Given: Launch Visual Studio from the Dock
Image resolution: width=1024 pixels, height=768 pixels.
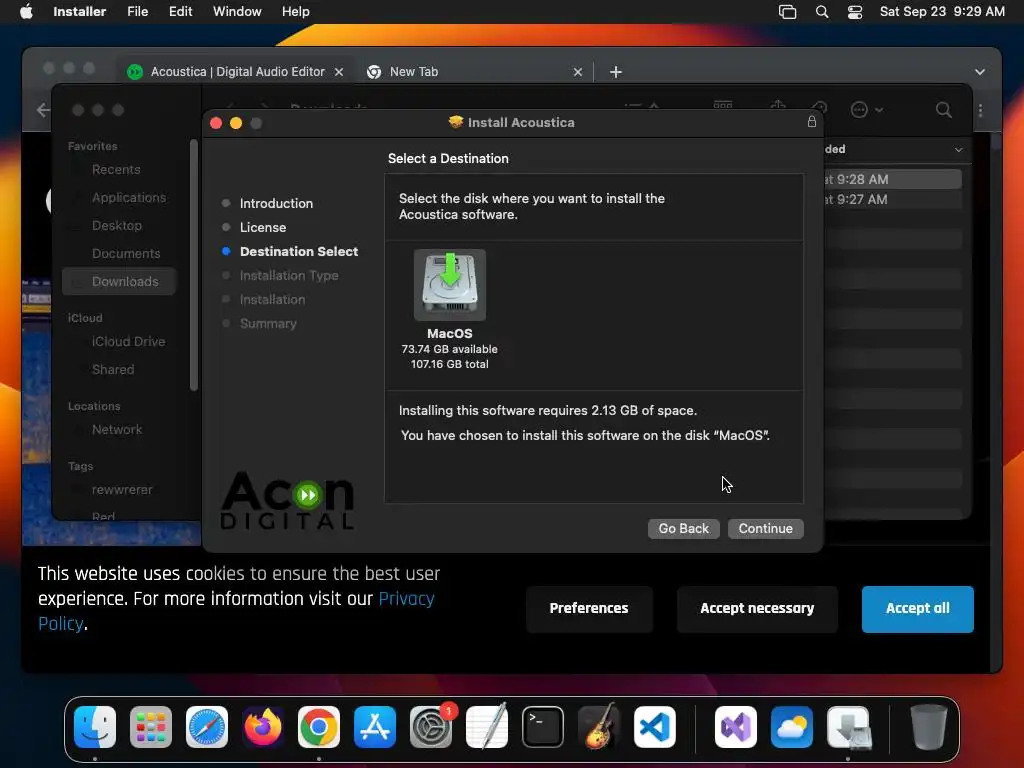Looking at the screenshot, I should (736, 727).
